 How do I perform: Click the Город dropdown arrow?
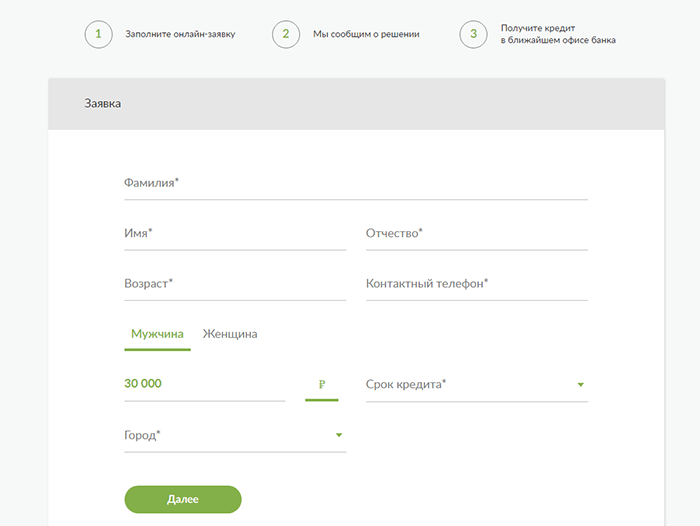click(339, 435)
